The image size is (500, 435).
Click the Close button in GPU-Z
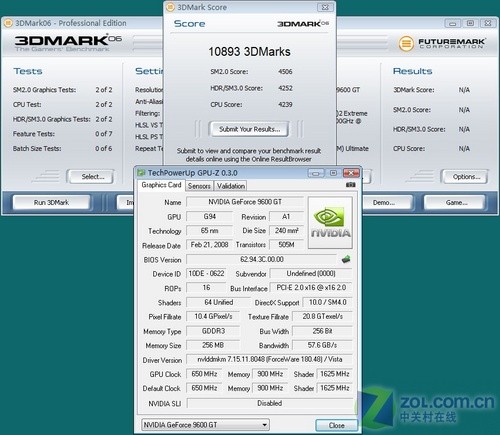click(337, 425)
